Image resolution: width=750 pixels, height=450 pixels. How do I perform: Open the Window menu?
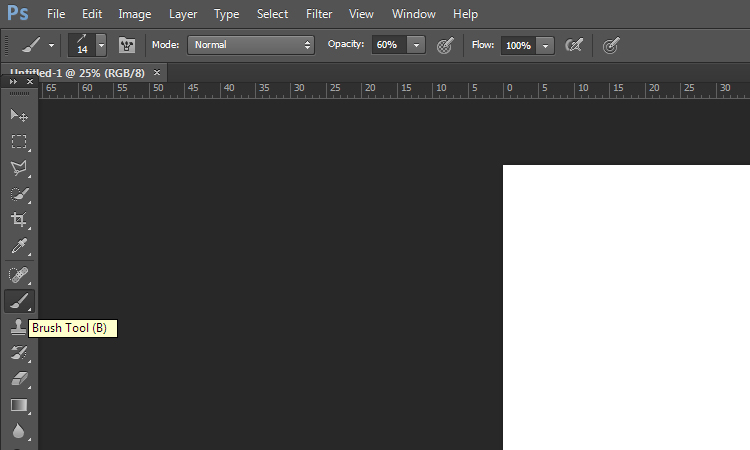414,14
